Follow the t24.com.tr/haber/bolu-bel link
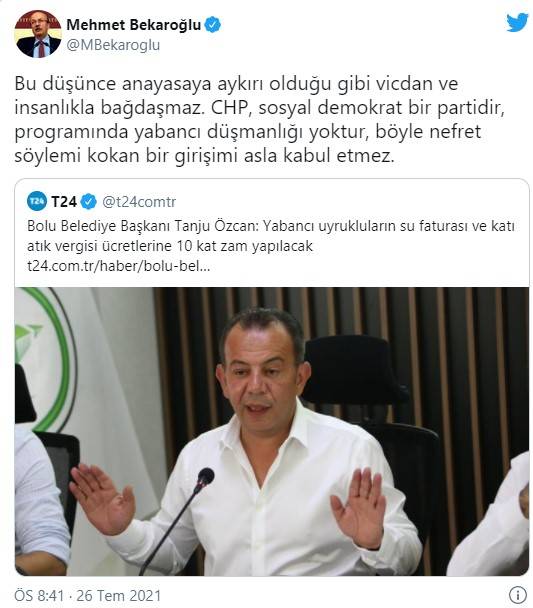The width and height of the screenshot is (533, 608). coord(119,266)
